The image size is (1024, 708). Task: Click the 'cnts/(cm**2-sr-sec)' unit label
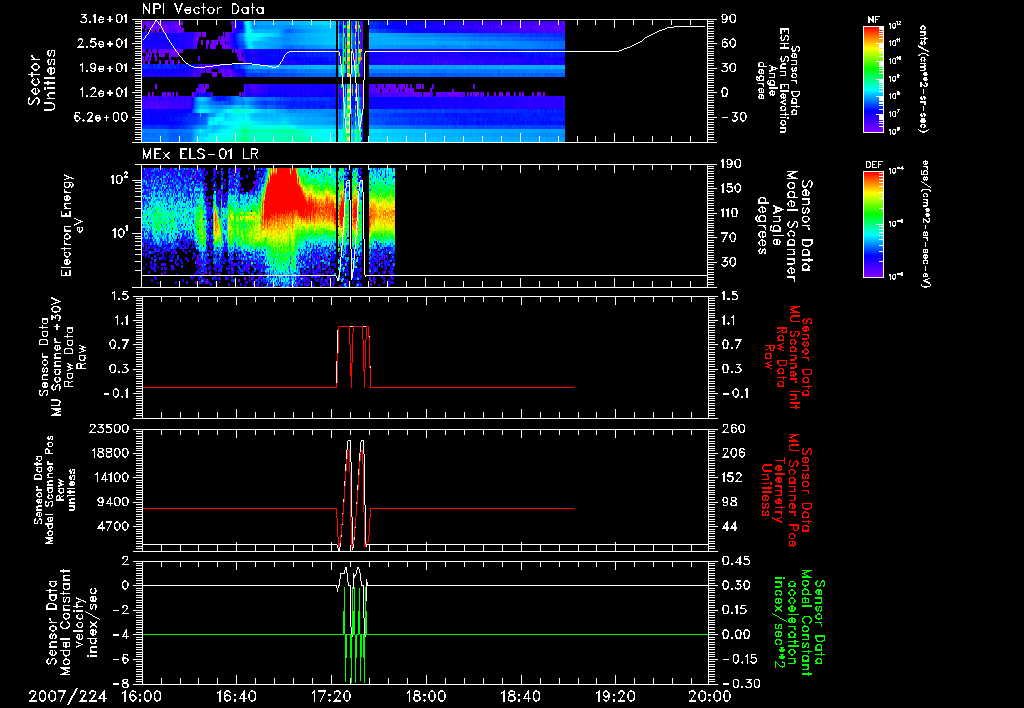pyautogui.click(x=923, y=78)
